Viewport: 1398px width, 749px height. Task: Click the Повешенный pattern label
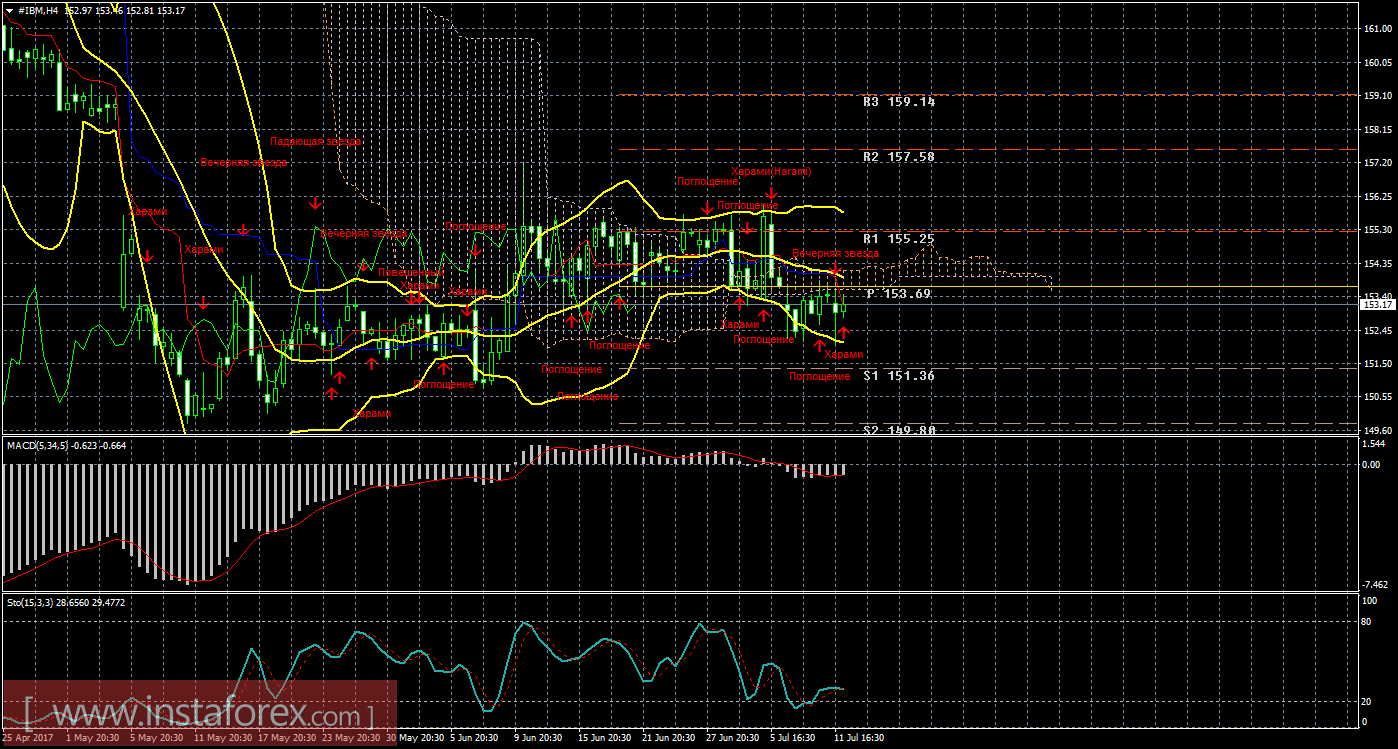click(x=413, y=272)
